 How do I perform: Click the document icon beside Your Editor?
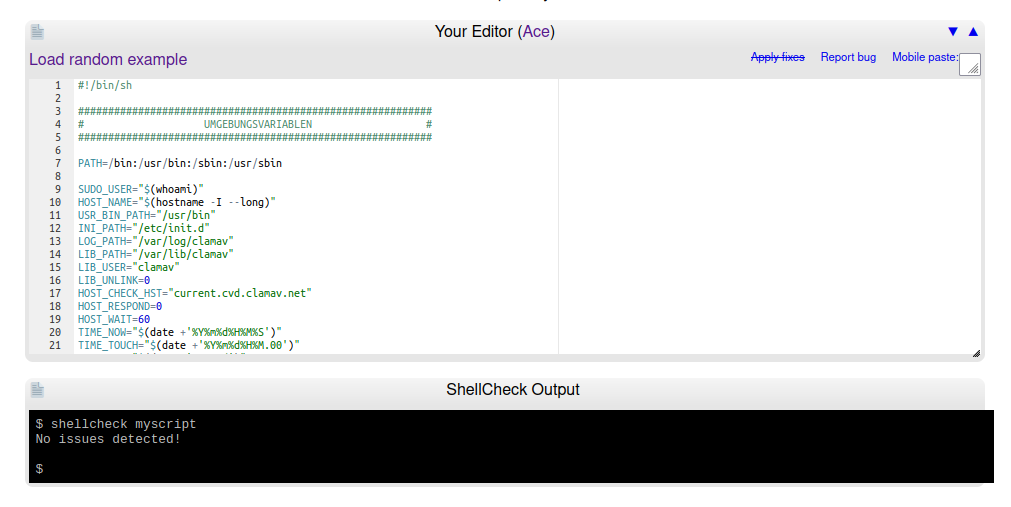[37, 32]
